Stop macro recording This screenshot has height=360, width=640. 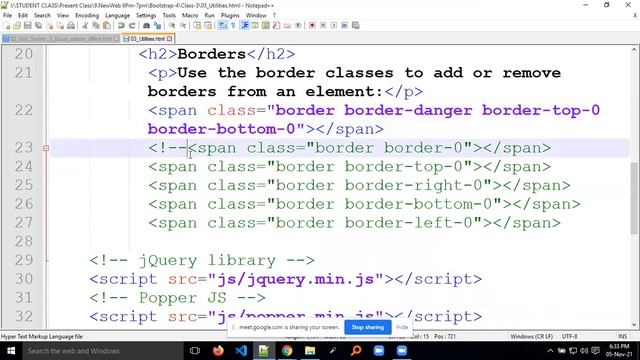tap(323, 25)
